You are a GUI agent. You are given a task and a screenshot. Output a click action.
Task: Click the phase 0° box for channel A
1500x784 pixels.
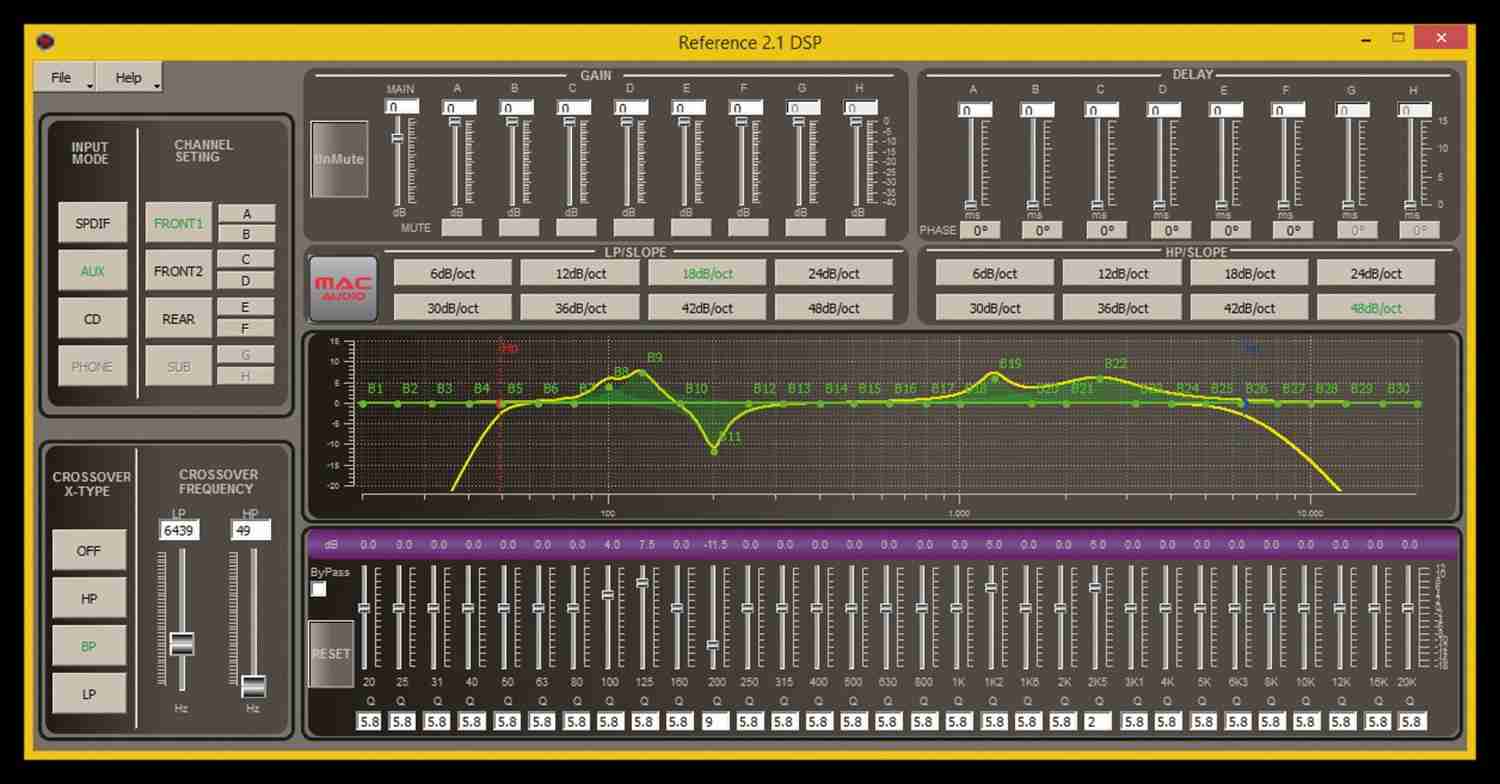[x=980, y=230]
